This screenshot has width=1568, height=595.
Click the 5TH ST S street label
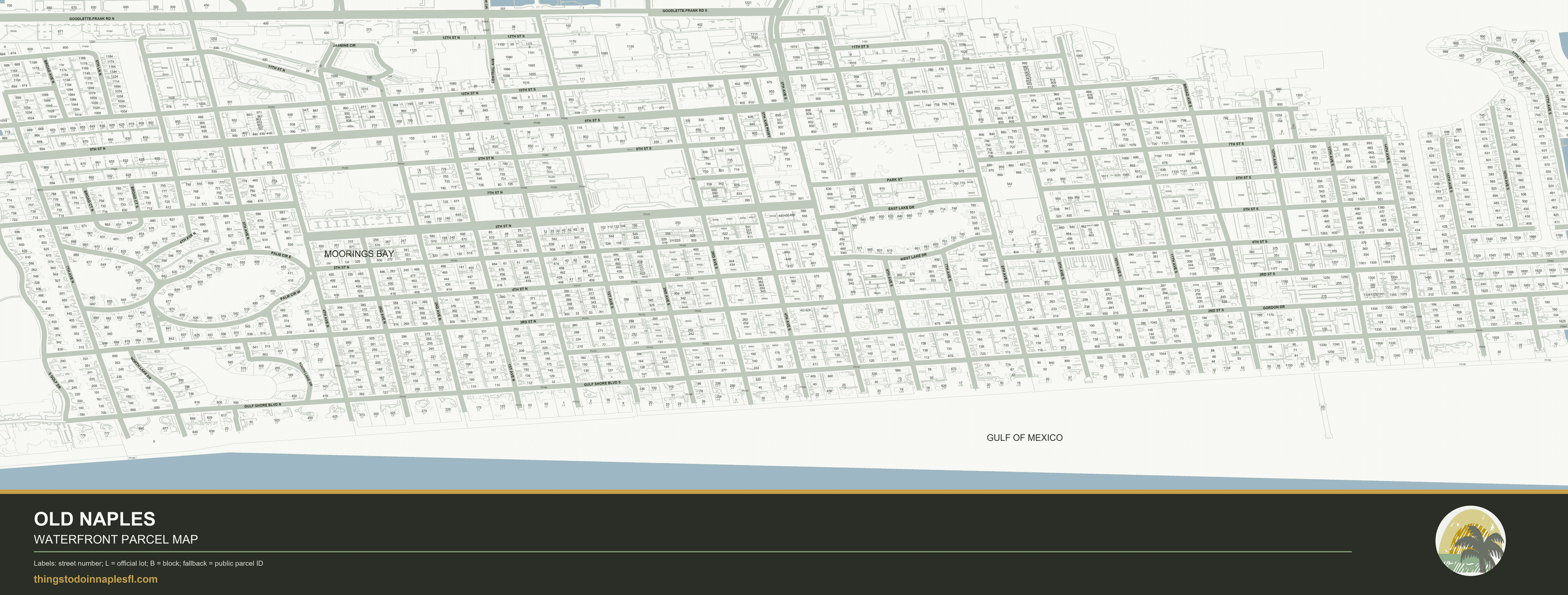point(1250,209)
